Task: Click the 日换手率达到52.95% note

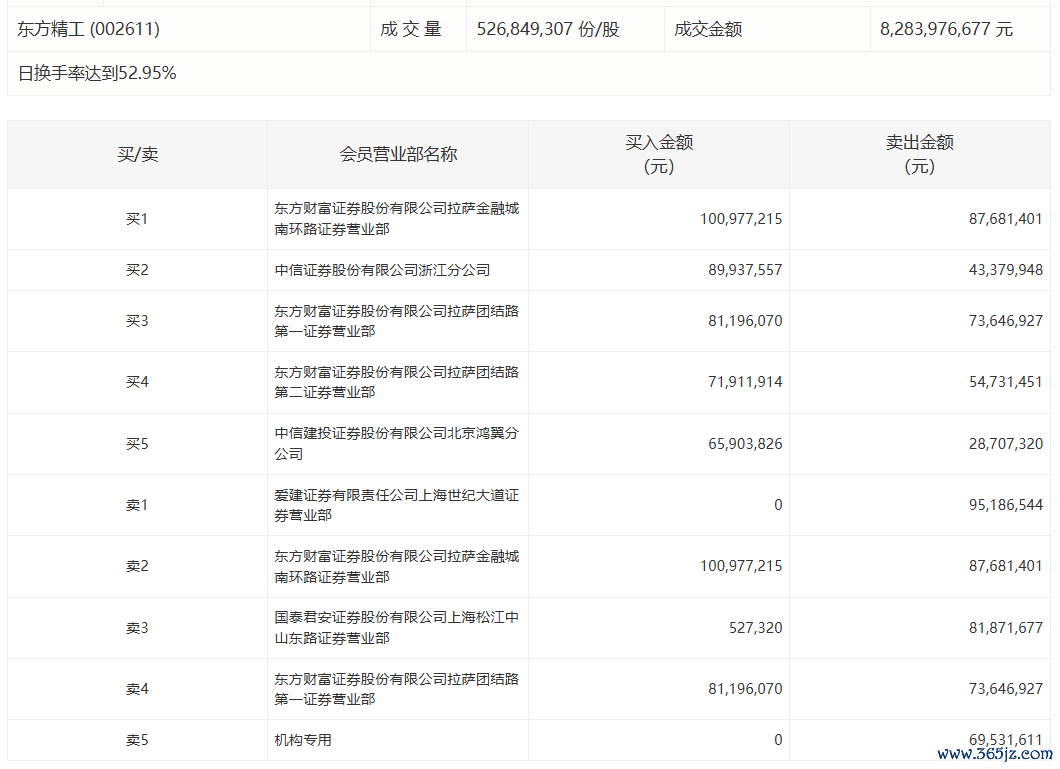Action: [97, 73]
